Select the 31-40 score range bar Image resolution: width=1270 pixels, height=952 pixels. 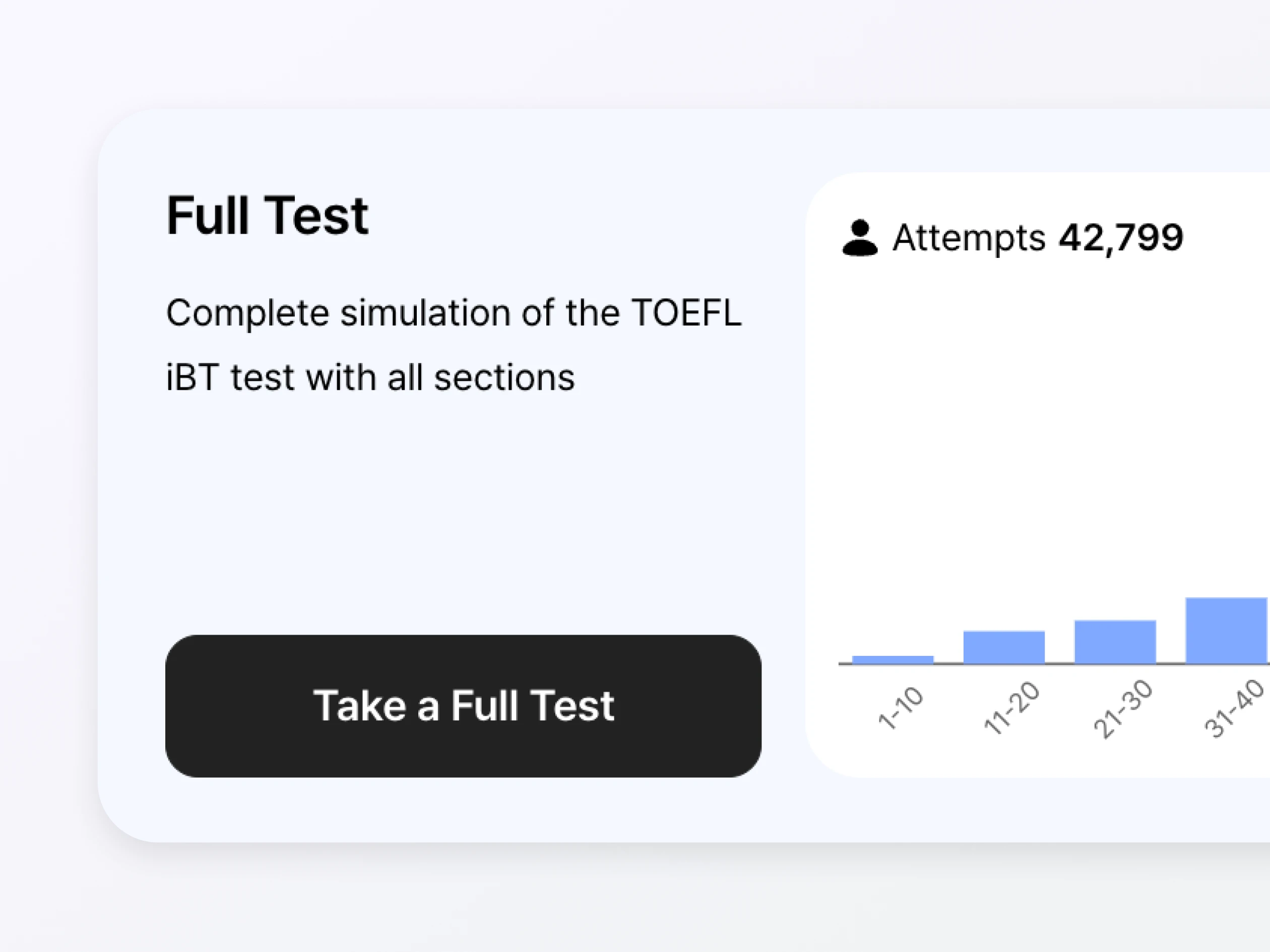pyautogui.click(x=1226, y=630)
